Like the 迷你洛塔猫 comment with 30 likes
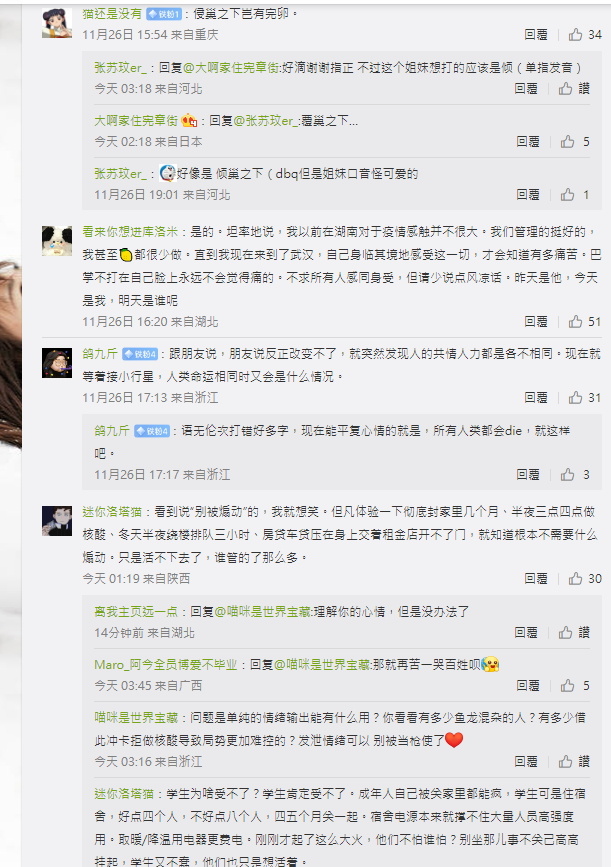This screenshot has height=867, width=611. tap(585, 579)
